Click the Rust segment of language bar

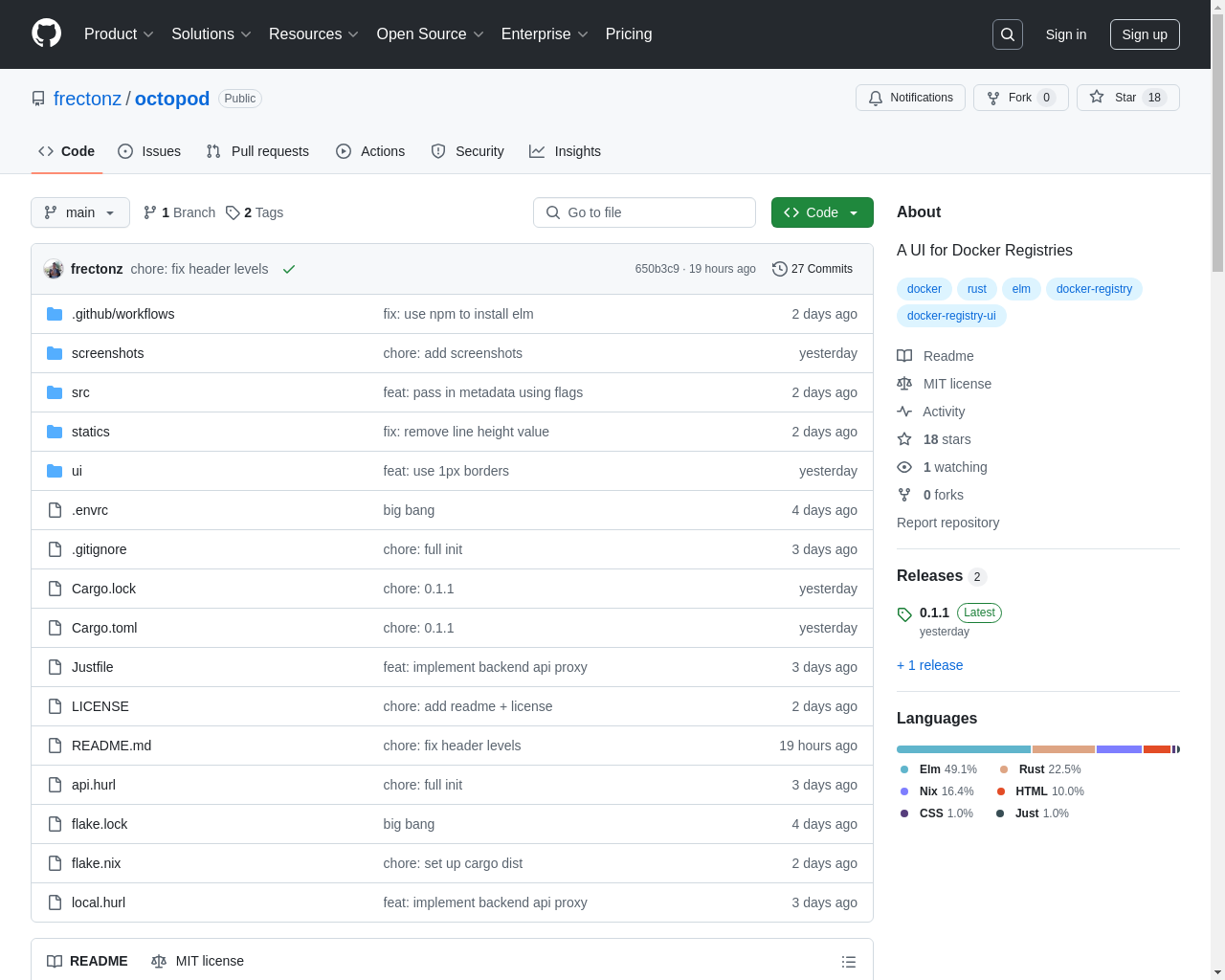pyautogui.click(x=1063, y=749)
